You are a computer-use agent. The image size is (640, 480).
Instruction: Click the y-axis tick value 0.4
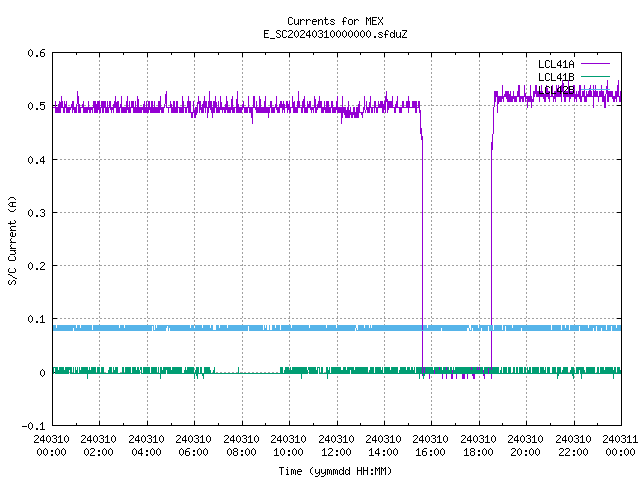coord(36,160)
